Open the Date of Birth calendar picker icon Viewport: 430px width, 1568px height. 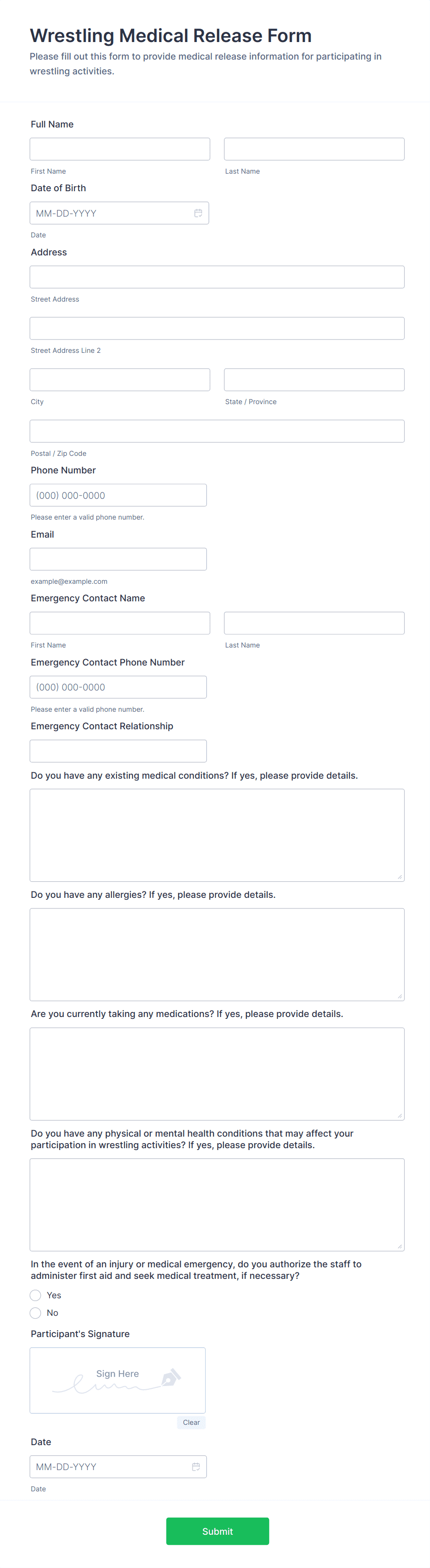point(198,212)
